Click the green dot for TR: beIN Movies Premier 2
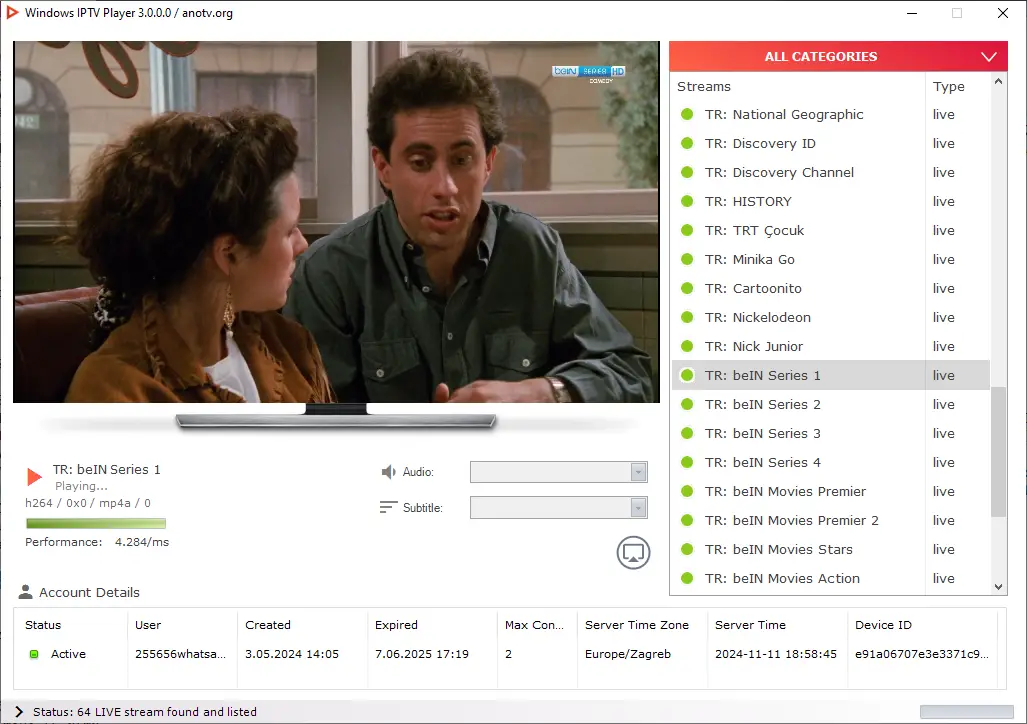This screenshot has height=724, width=1027. (687, 520)
